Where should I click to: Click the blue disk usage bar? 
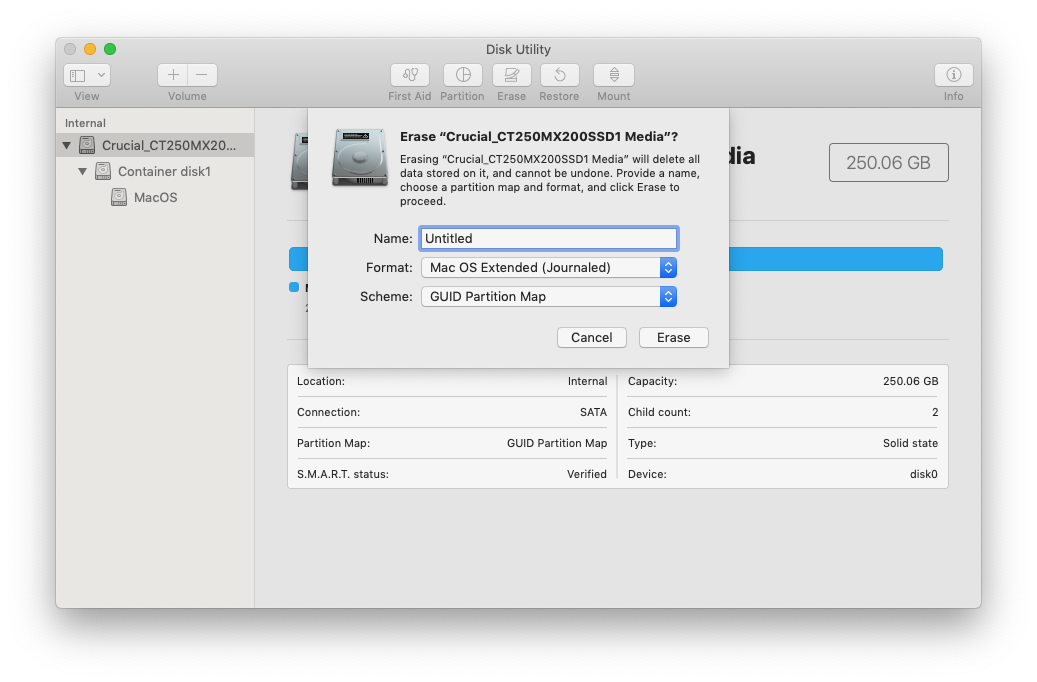tap(835, 260)
